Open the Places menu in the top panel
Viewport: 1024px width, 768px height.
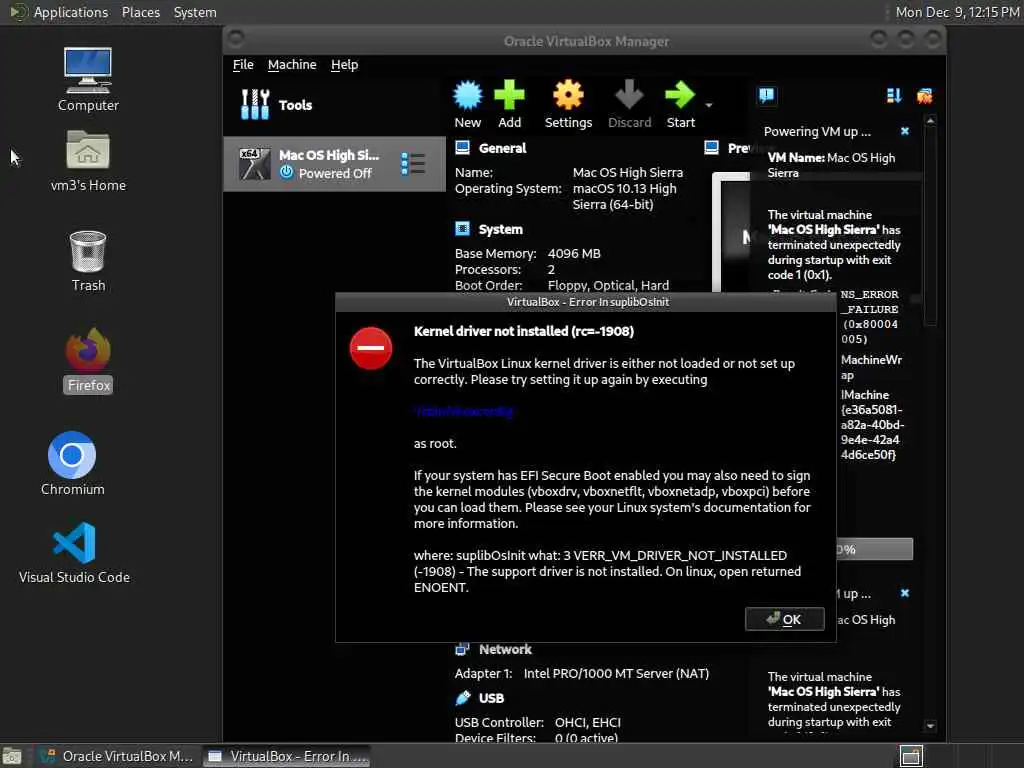140,12
